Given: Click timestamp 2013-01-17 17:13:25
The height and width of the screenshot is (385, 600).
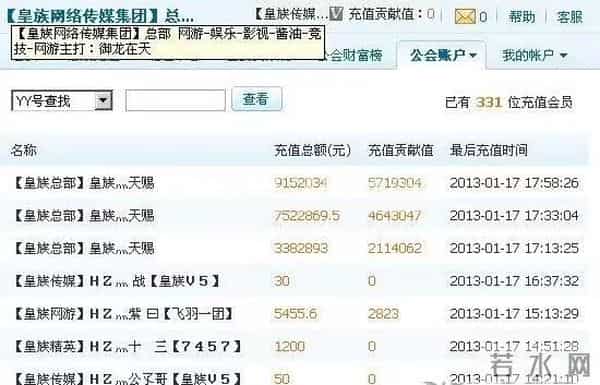Looking at the screenshot, I should click(514, 248).
